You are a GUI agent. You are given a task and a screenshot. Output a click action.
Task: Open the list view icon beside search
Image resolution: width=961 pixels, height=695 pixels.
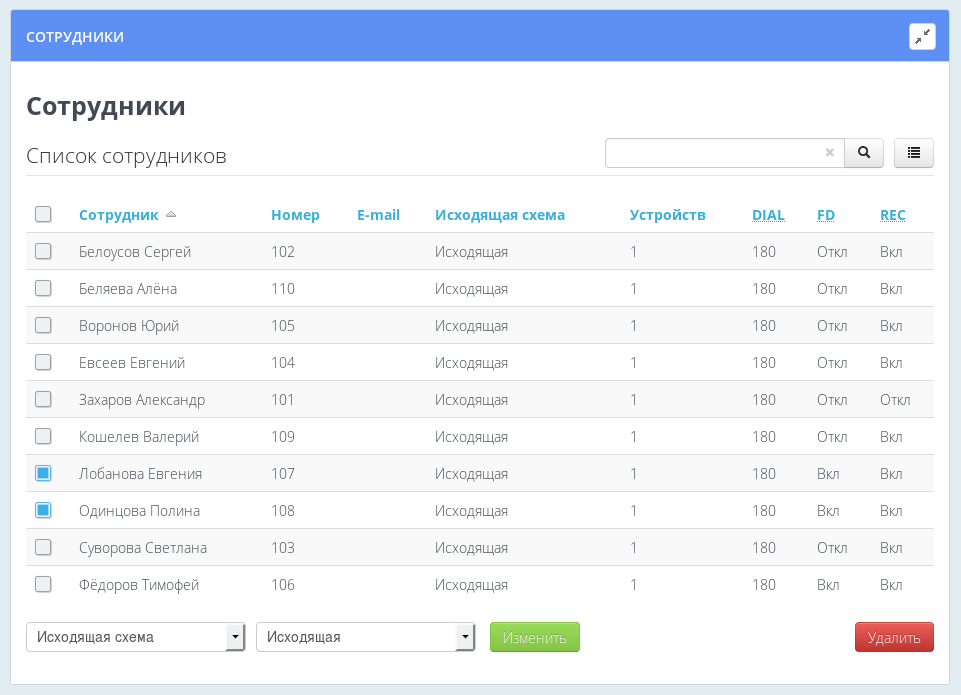pos(913,153)
